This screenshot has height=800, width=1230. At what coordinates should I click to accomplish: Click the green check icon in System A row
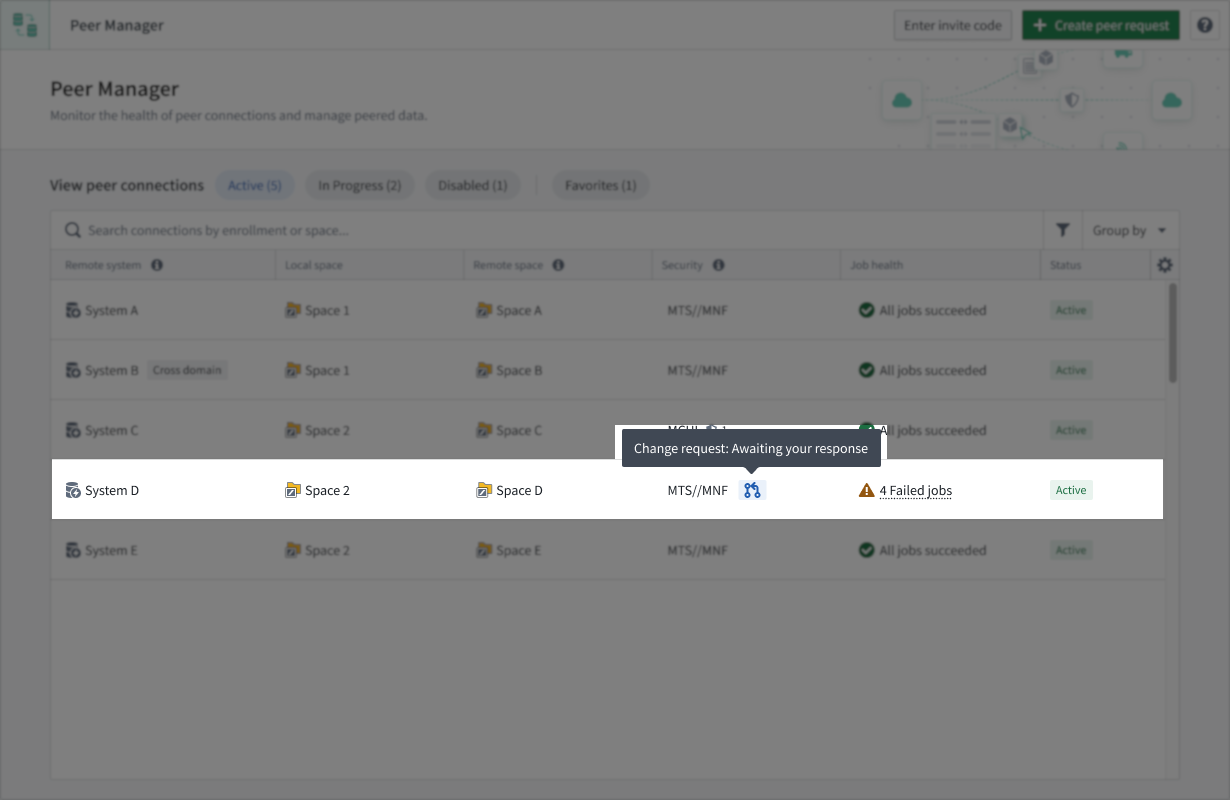tap(866, 310)
